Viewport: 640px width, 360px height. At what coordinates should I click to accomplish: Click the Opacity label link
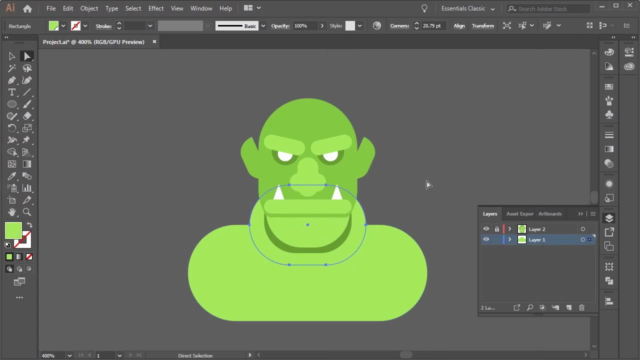pos(280,26)
